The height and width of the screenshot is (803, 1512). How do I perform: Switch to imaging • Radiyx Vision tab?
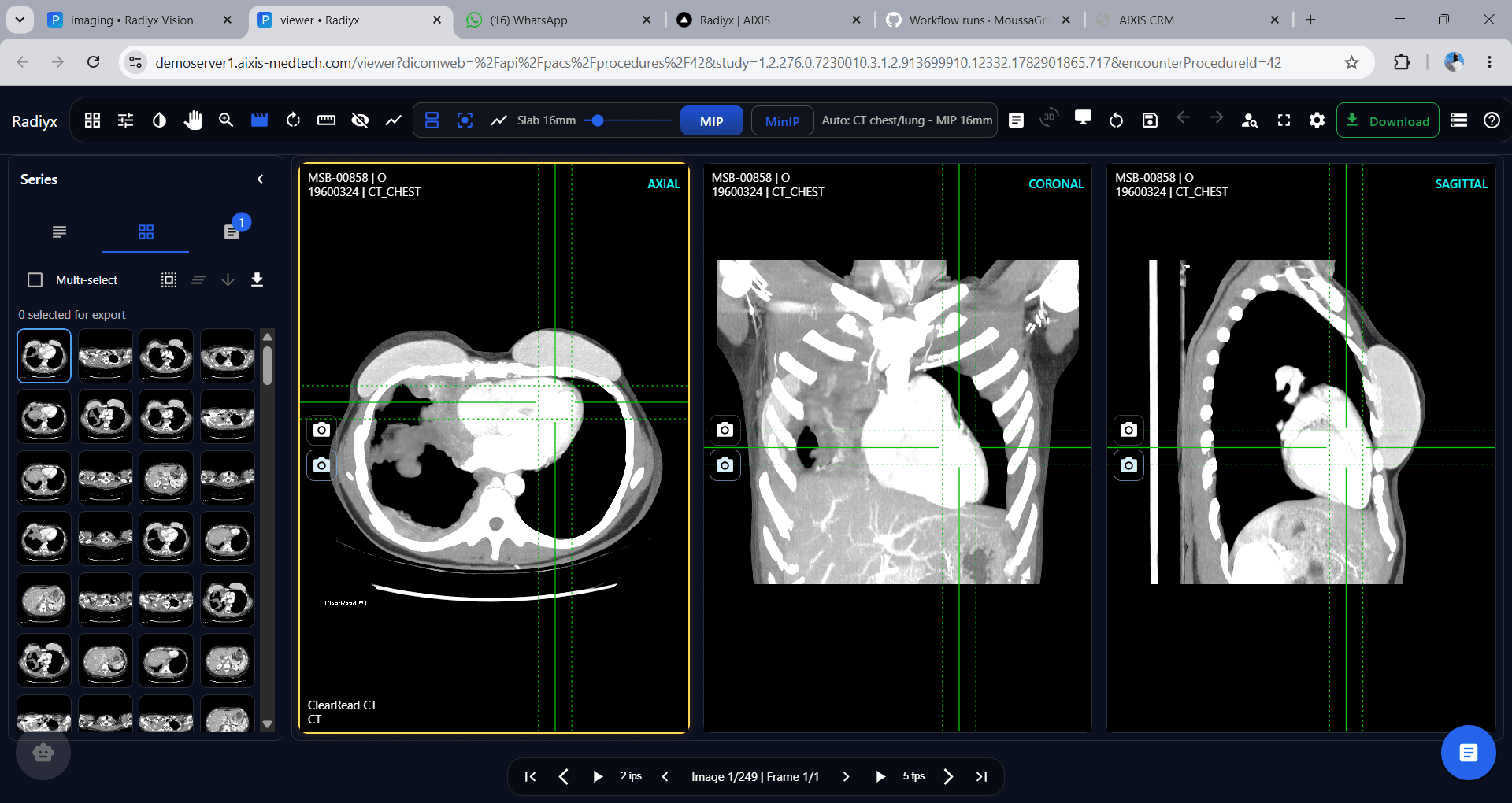[132, 20]
